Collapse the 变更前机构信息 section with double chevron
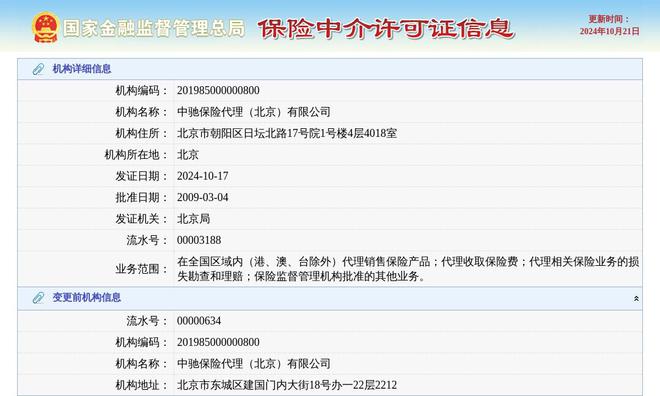Viewport: 660px width, 396px height. click(x=636, y=298)
